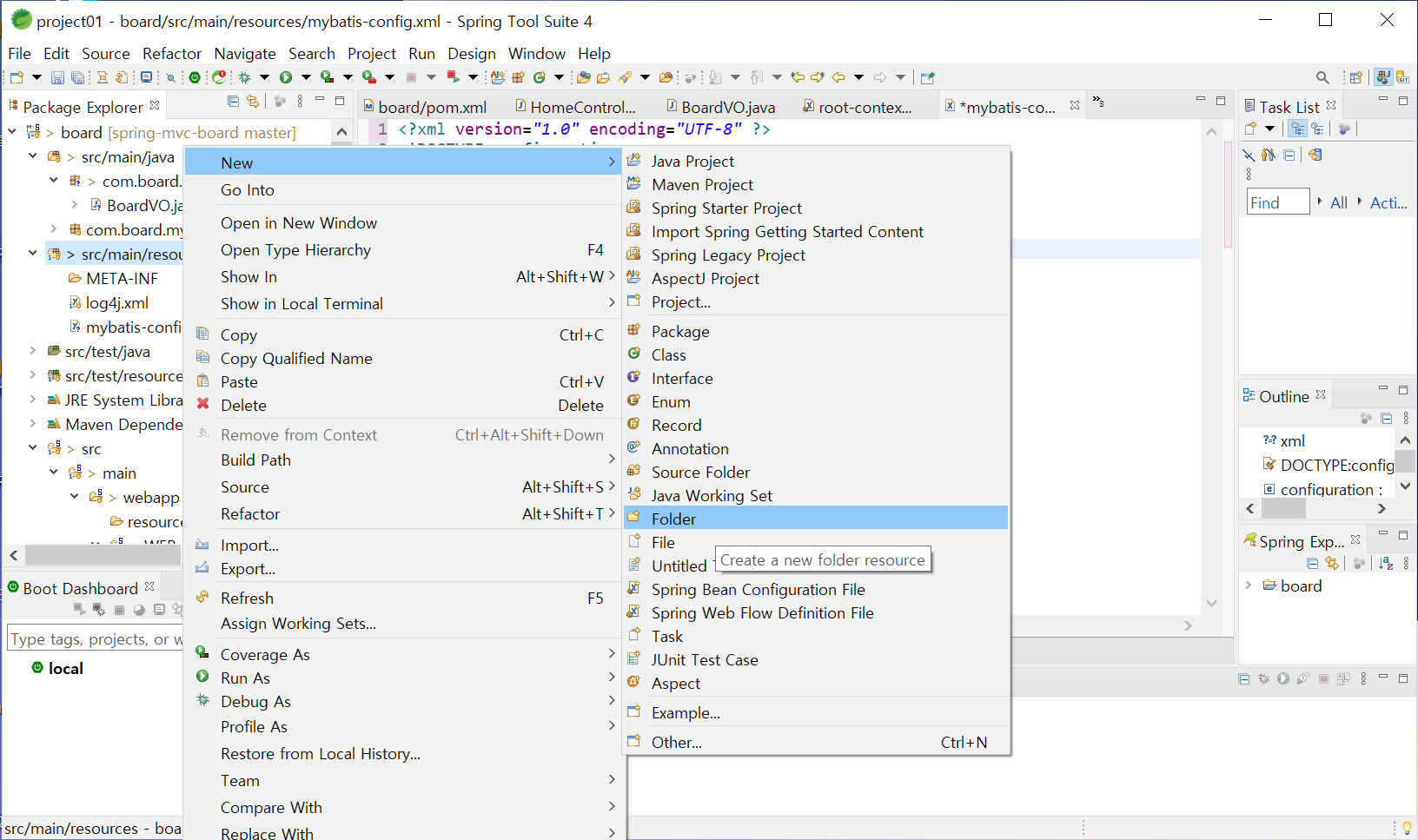Click the console panel stop icon

(1323, 678)
